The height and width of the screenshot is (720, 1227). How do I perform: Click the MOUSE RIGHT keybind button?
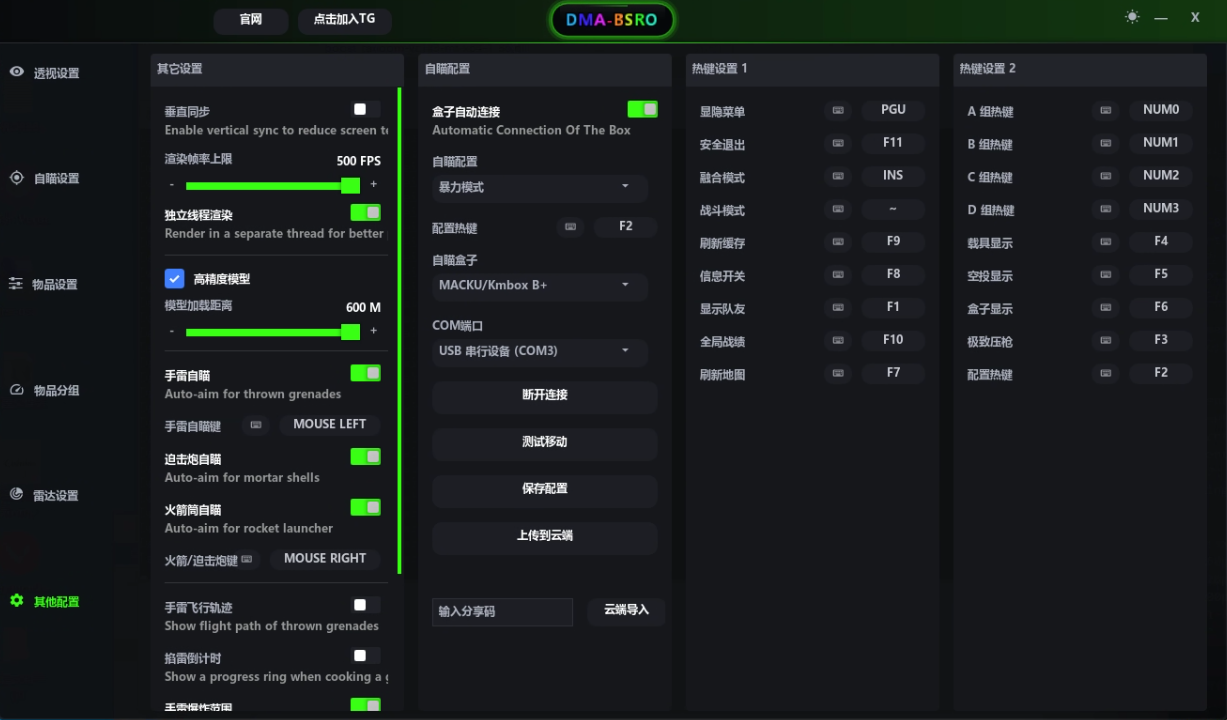pos(325,559)
